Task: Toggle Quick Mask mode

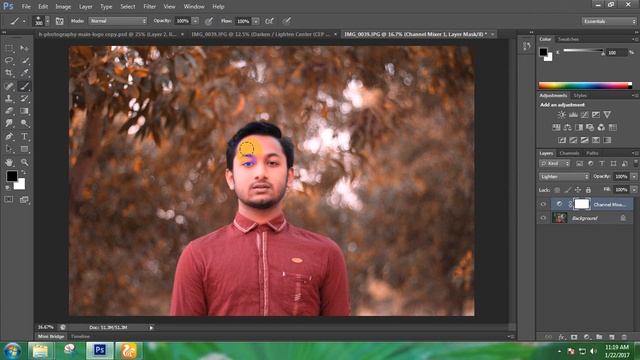Action: coord(9,200)
